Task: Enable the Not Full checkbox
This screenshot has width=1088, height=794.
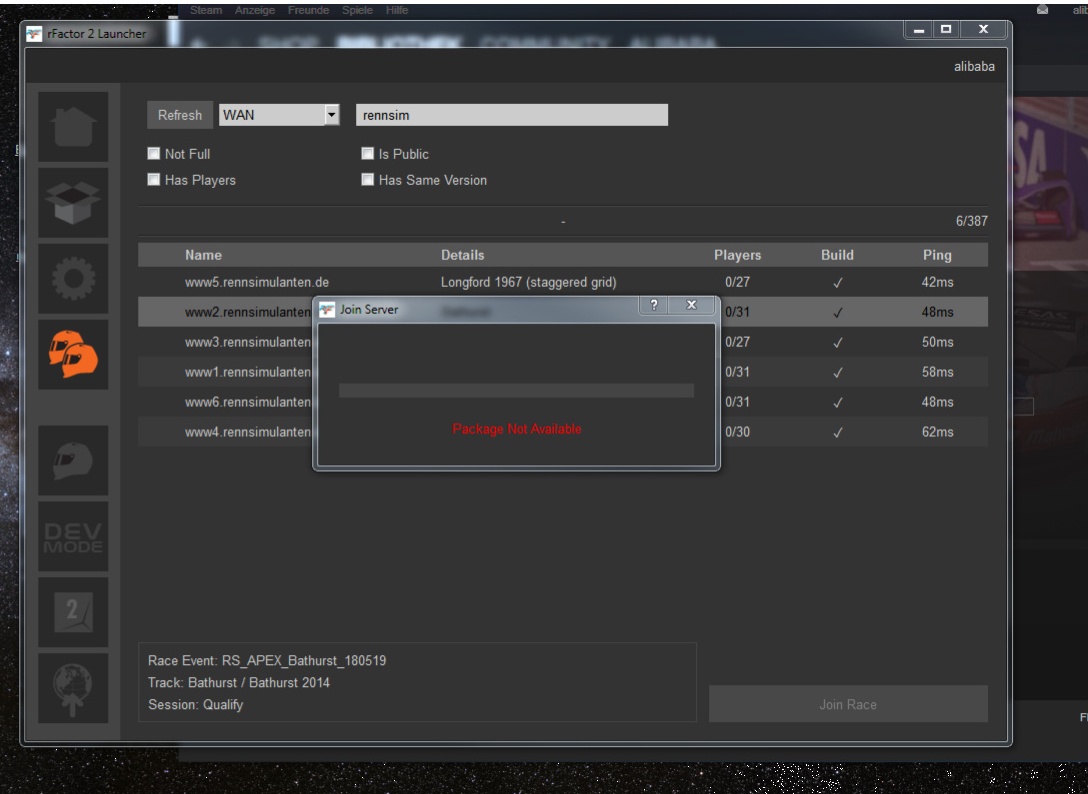Action: click(x=154, y=154)
